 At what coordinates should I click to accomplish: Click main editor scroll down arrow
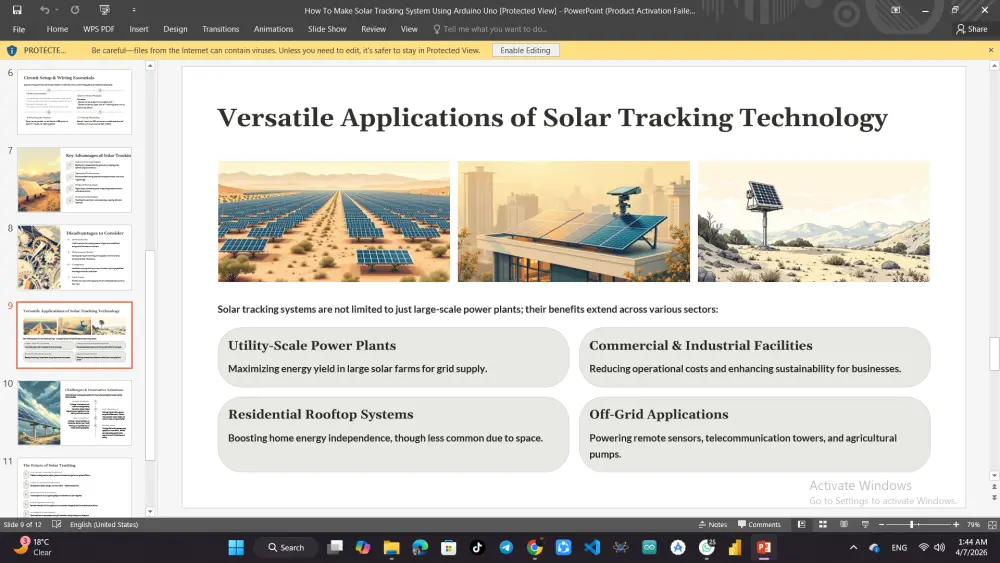(x=994, y=476)
